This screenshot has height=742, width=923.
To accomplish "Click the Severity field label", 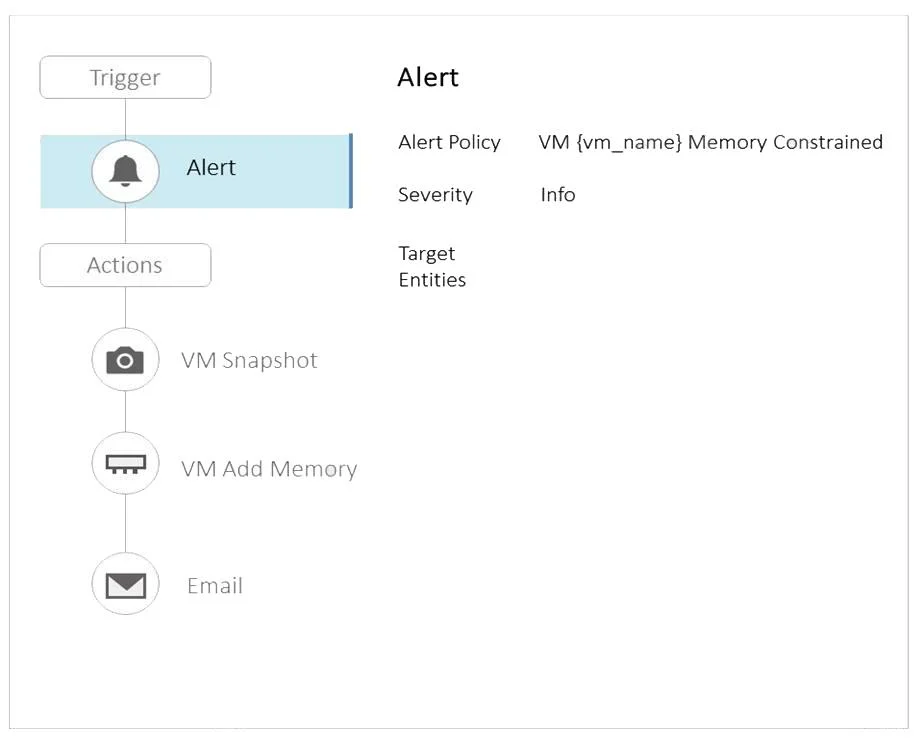I will point(435,195).
